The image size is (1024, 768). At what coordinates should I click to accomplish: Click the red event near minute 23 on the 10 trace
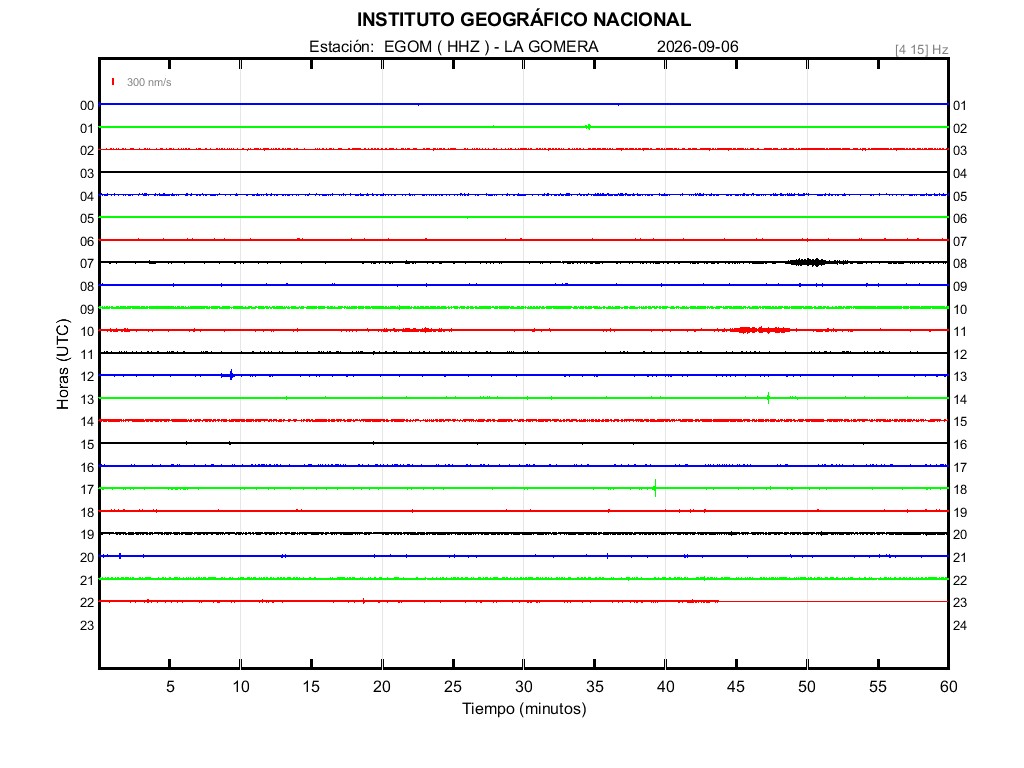tap(417, 330)
